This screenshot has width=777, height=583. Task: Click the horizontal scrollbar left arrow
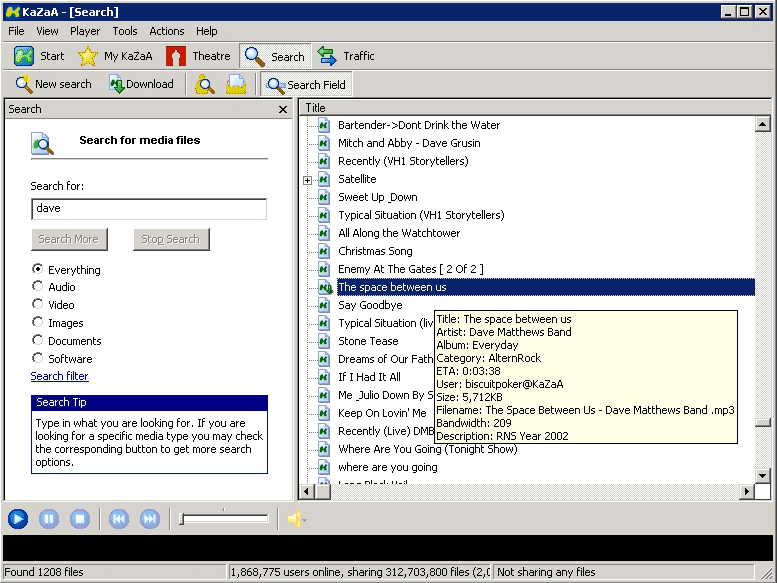(307, 491)
